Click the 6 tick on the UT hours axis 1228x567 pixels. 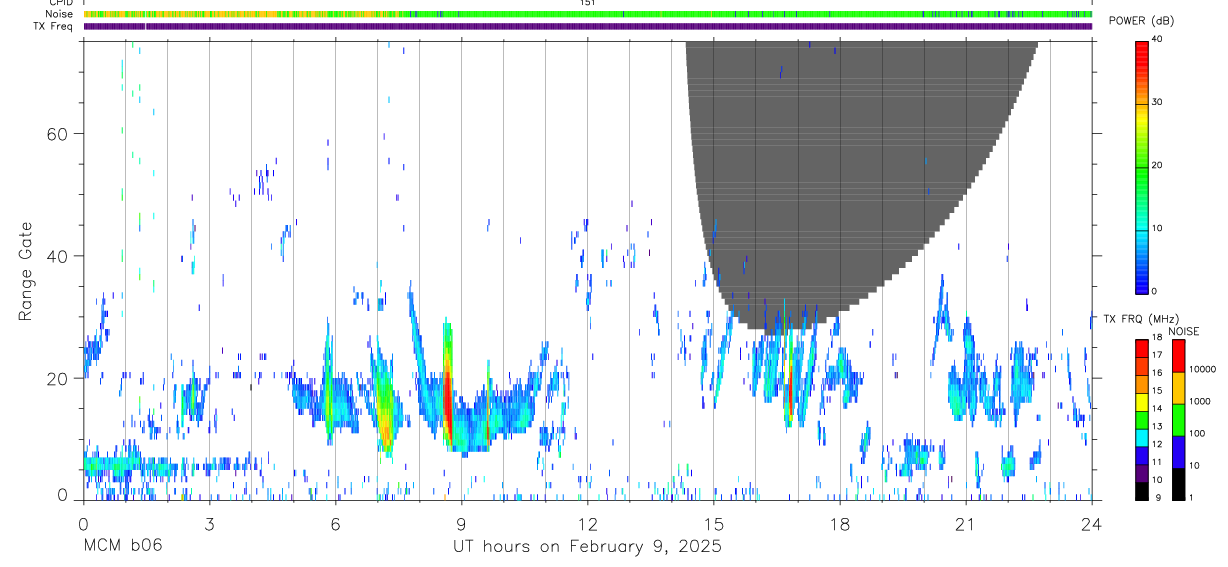(x=335, y=523)
